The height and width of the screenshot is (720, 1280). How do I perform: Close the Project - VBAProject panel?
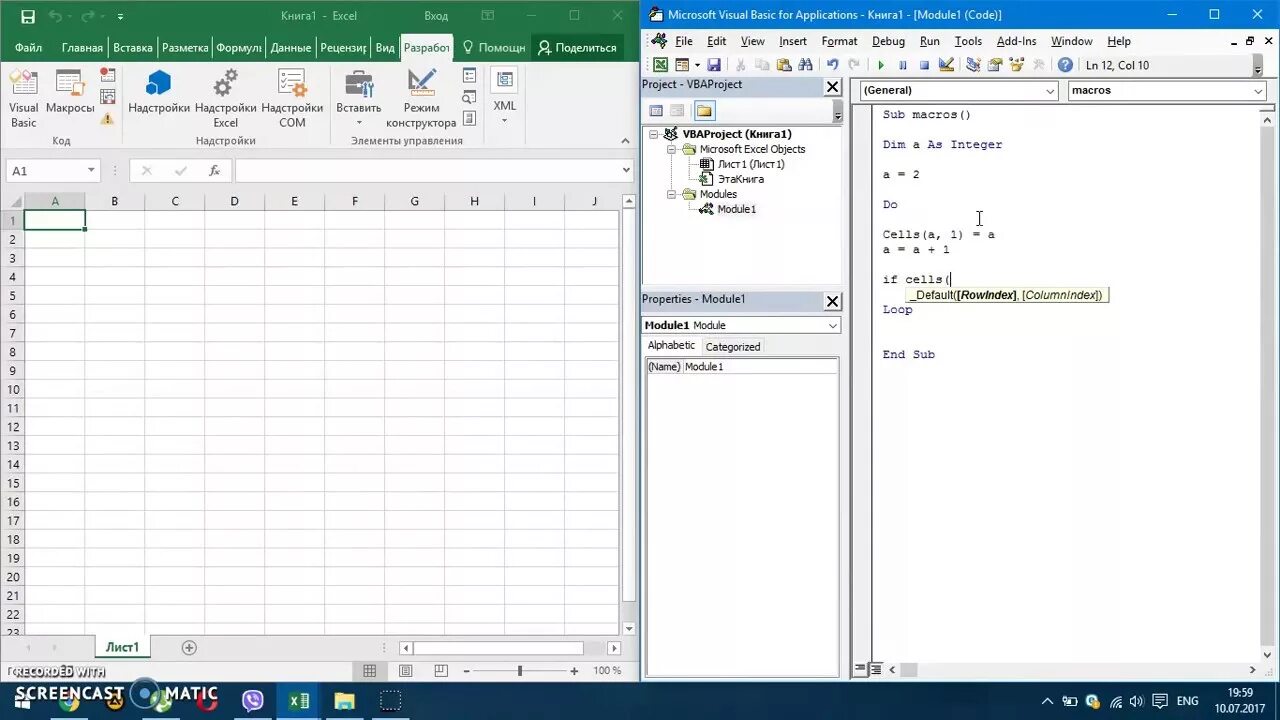pos(832,87)
